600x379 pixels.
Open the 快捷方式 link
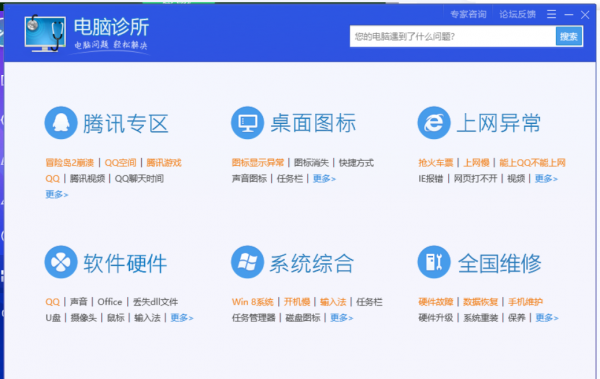pyautogui.click(x=356, y=163)
